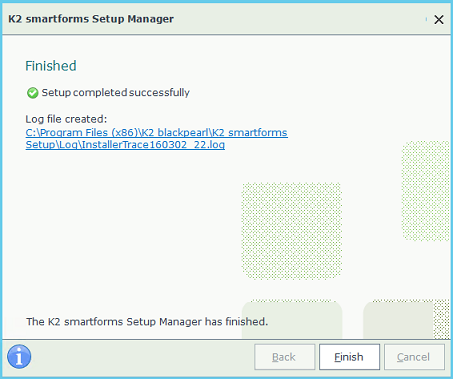Click the 'K2 smartforms Setup Manager' window title
This screenshot has height=379, width=453.
(x=91, y=19)
